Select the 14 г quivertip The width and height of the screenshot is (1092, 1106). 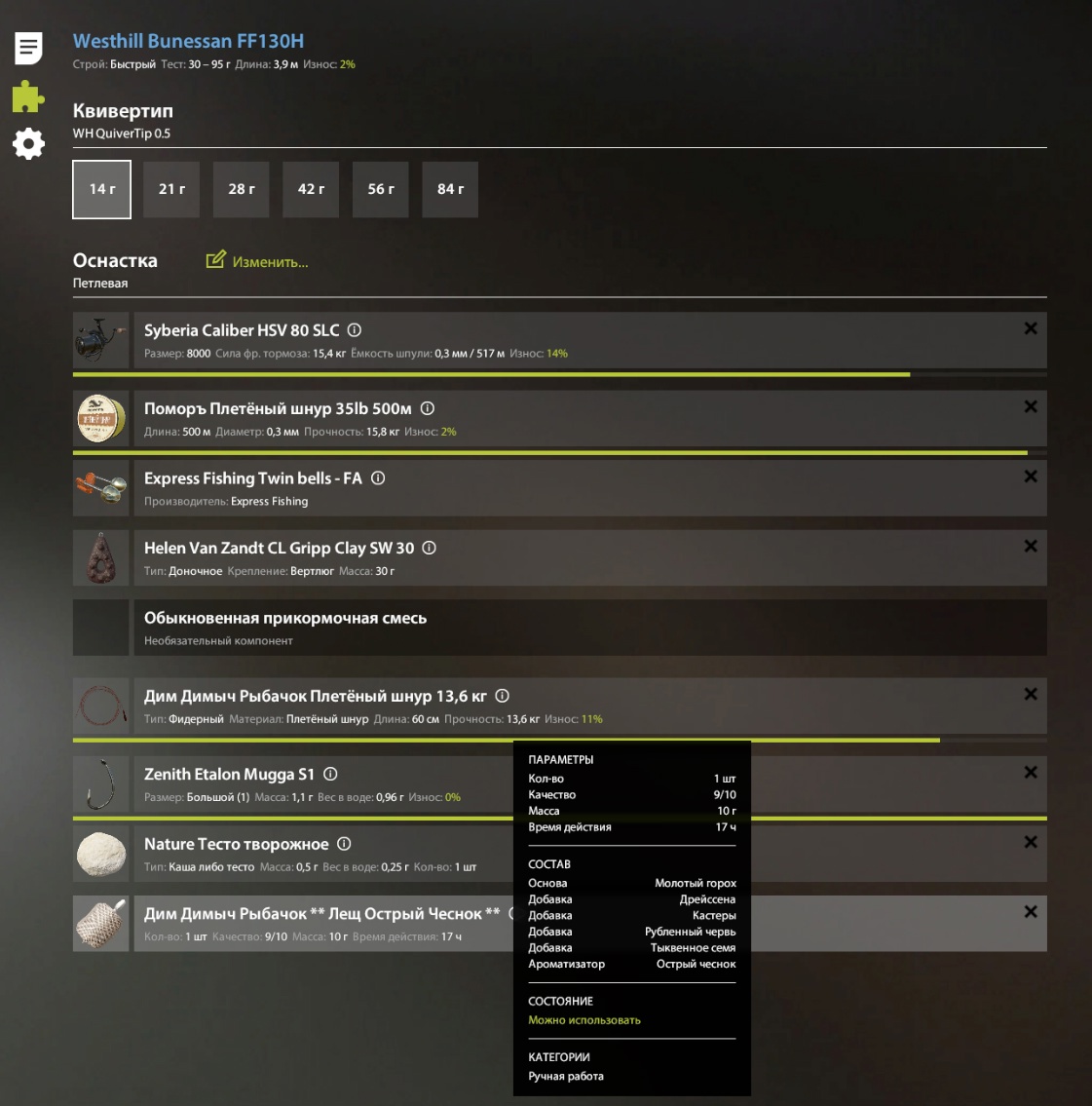click(101, 189)
